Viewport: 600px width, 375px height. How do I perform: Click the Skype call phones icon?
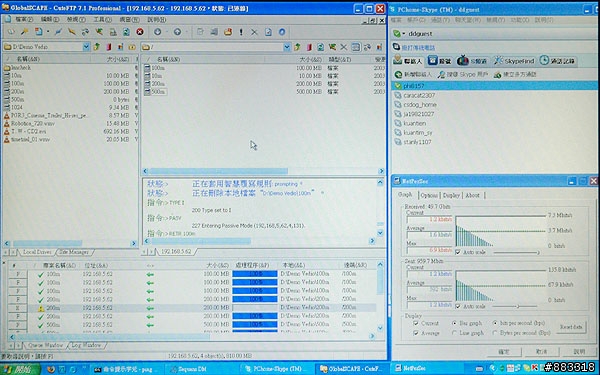(x=396, y=47)
